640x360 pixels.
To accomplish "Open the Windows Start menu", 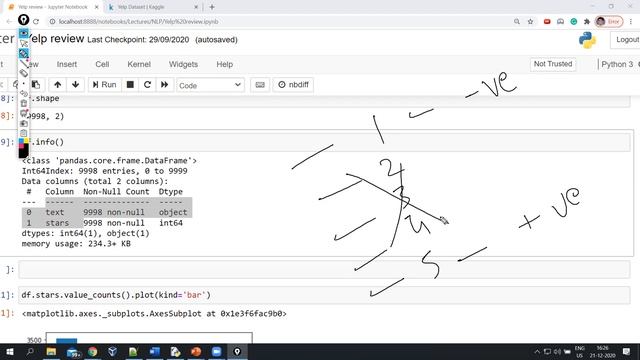I will [9, 351].
